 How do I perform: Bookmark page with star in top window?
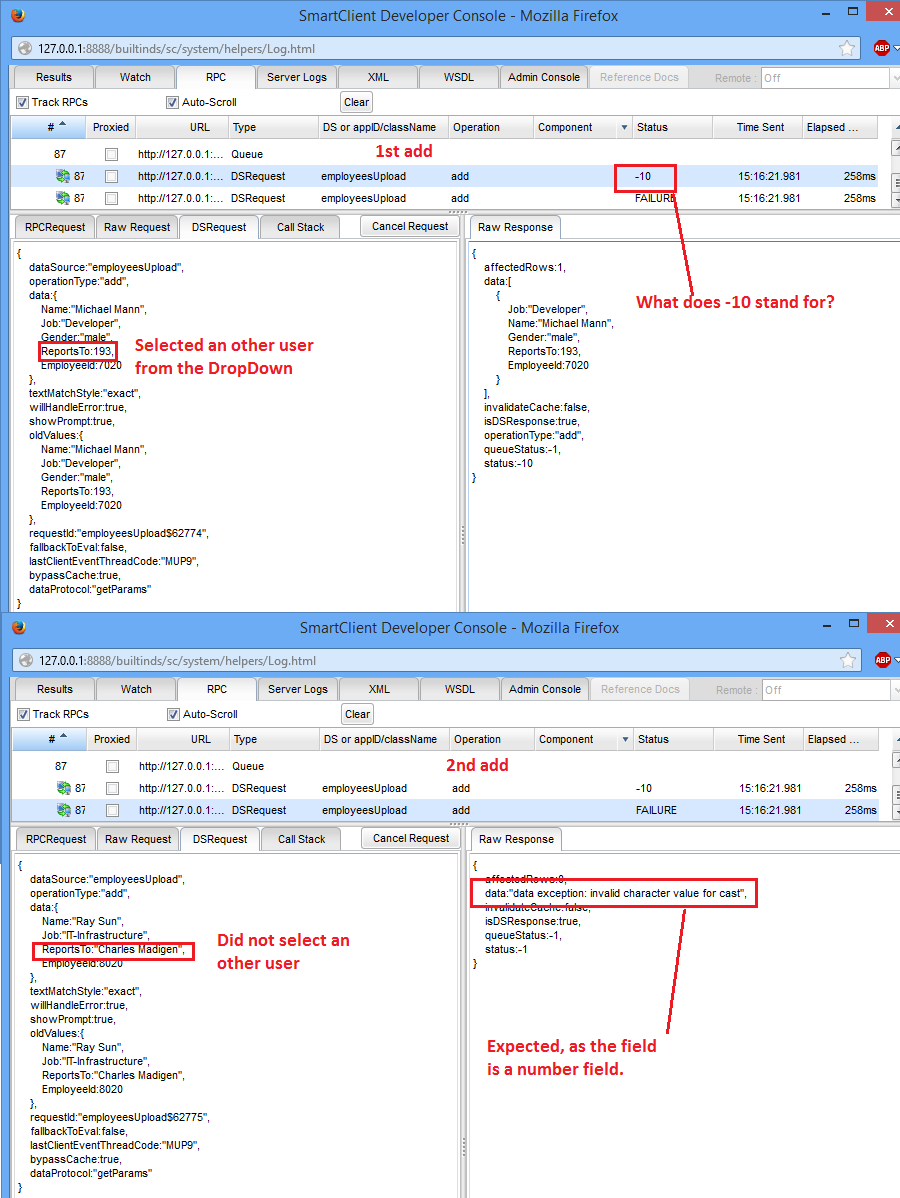pyautogui.click(x=847, y=48)
